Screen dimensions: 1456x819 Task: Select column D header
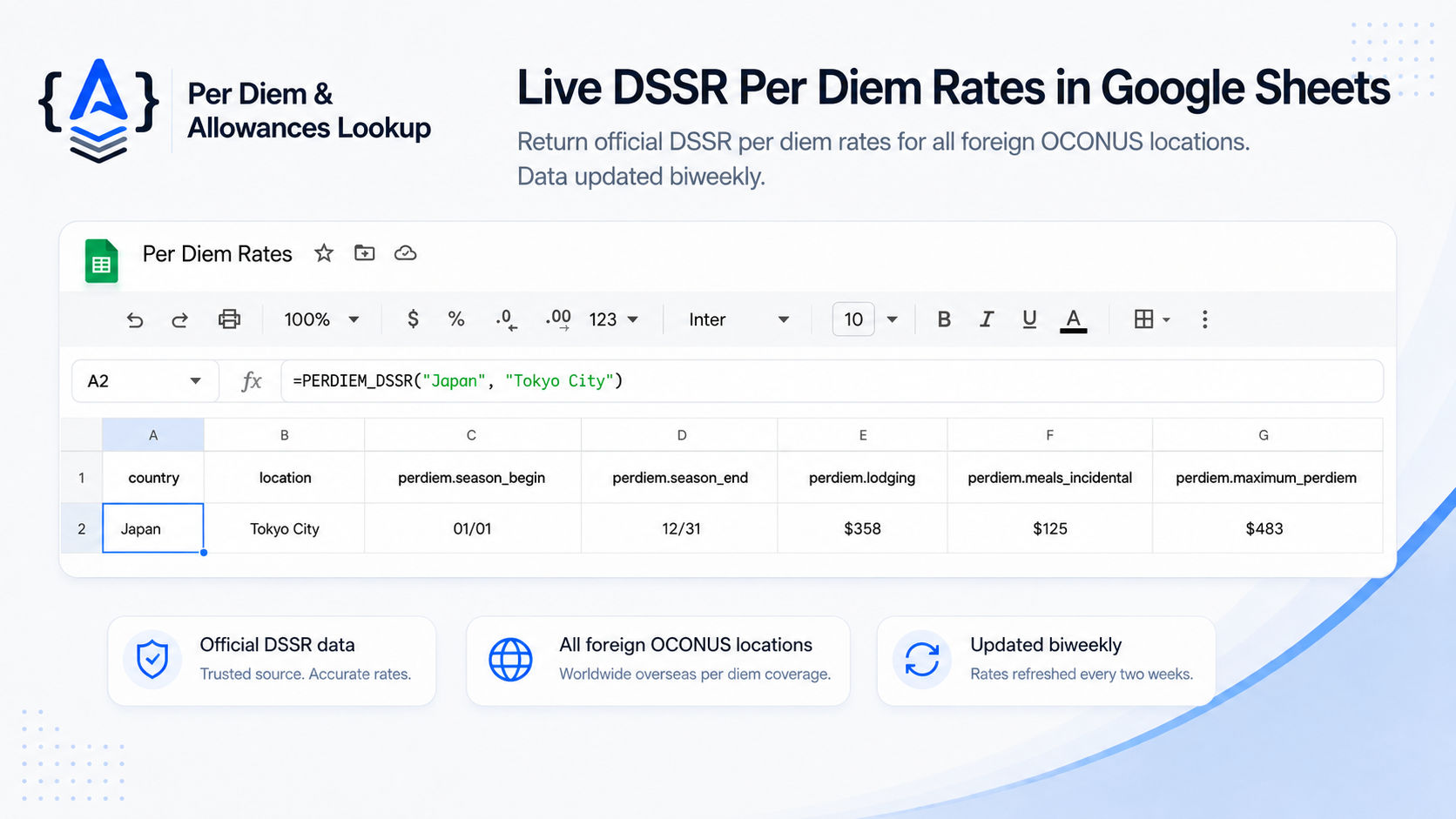click(x=680, y=435)
